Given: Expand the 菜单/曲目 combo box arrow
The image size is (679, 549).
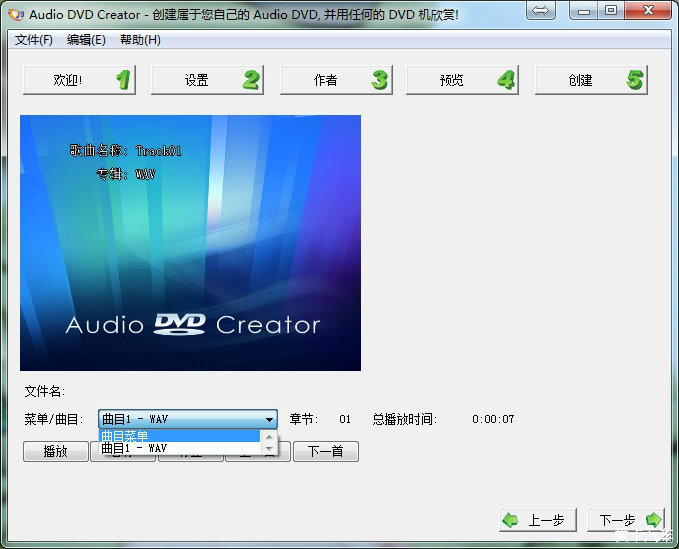Looking at the screenshot, I should pyautogui.click(x=269, y=419).
